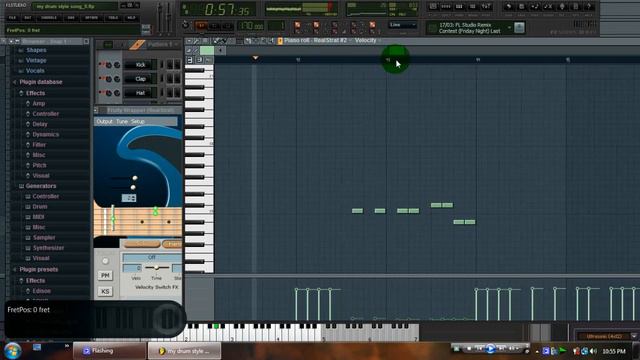Viewport: 640px width, 360px height.
Task: Click the Clap channel button
Action: [x=140, y=79]
